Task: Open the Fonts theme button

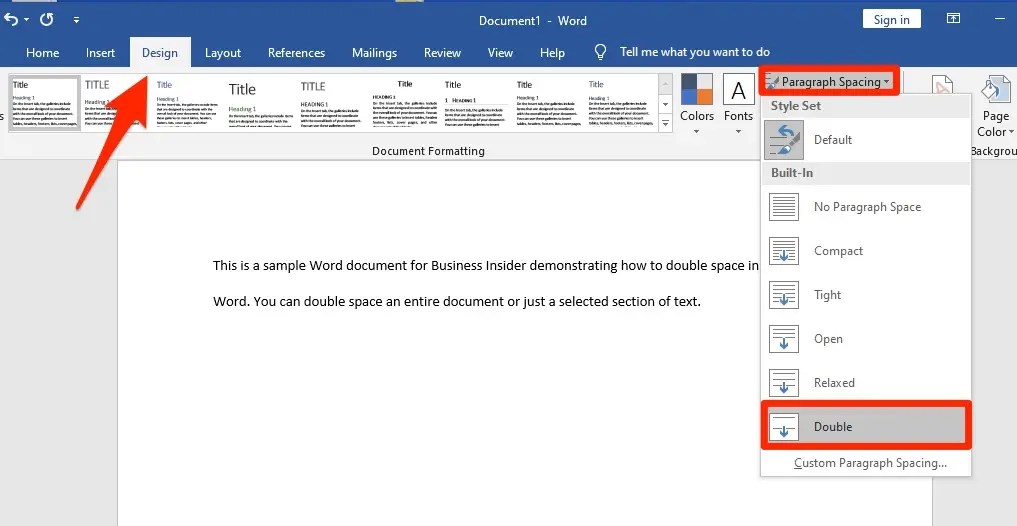Action: (x=738, y=104)
